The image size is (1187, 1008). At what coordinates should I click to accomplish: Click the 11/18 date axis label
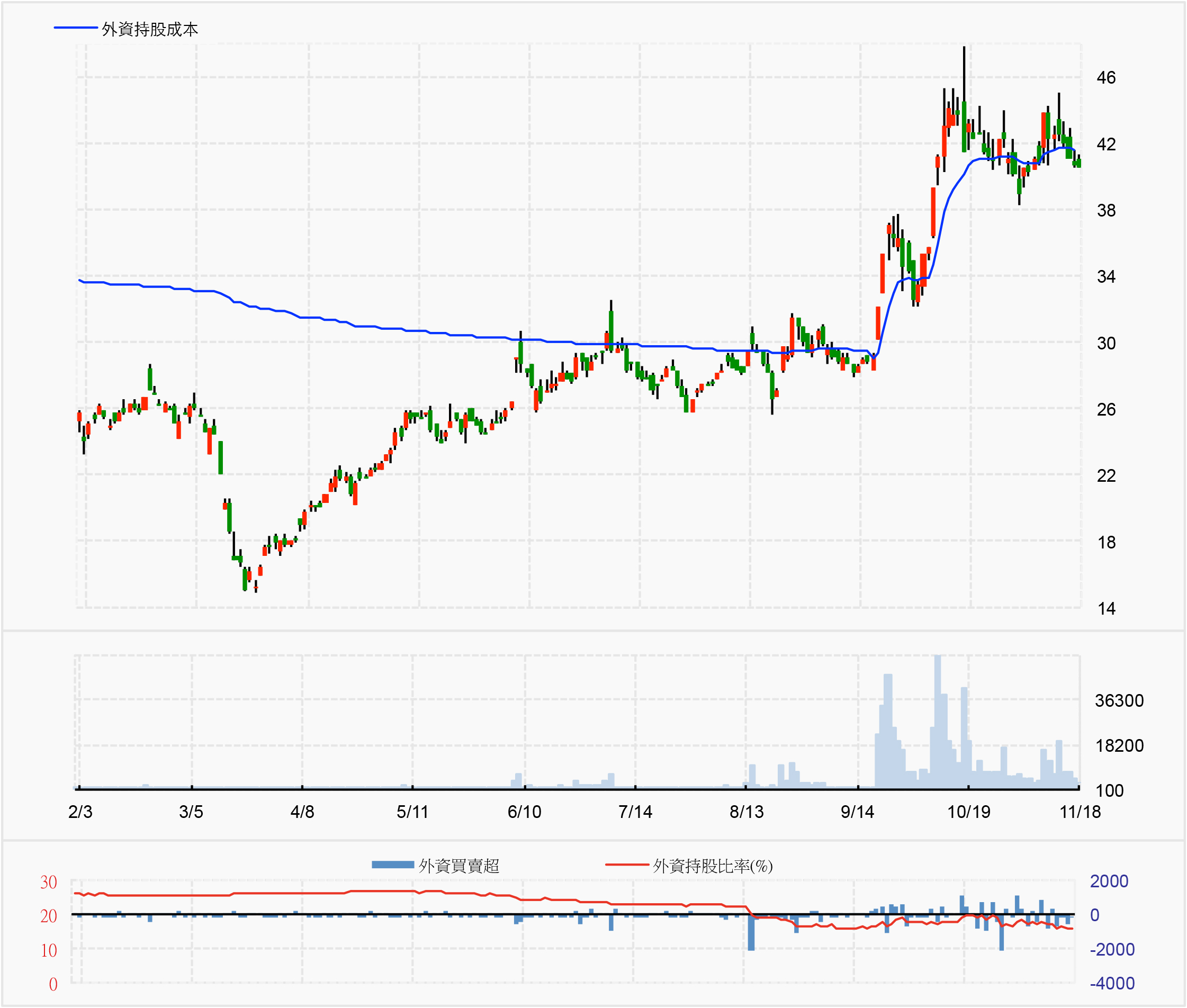(x=1080, y=812)
